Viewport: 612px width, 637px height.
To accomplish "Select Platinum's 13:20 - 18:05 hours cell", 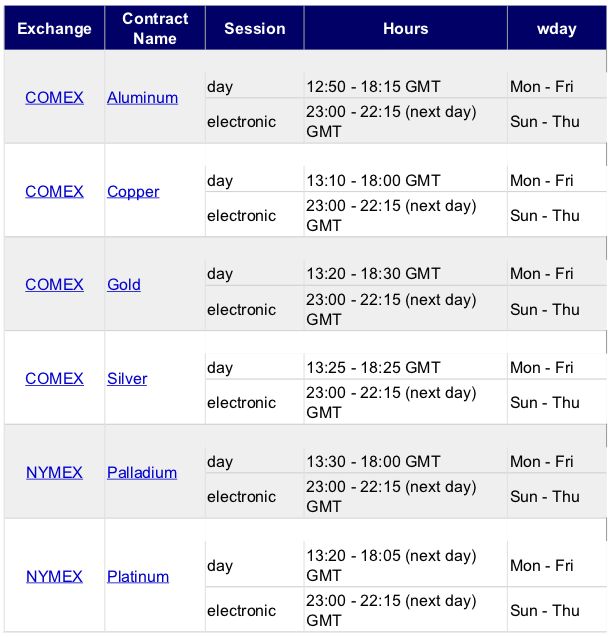I will [x=406, y=565].
